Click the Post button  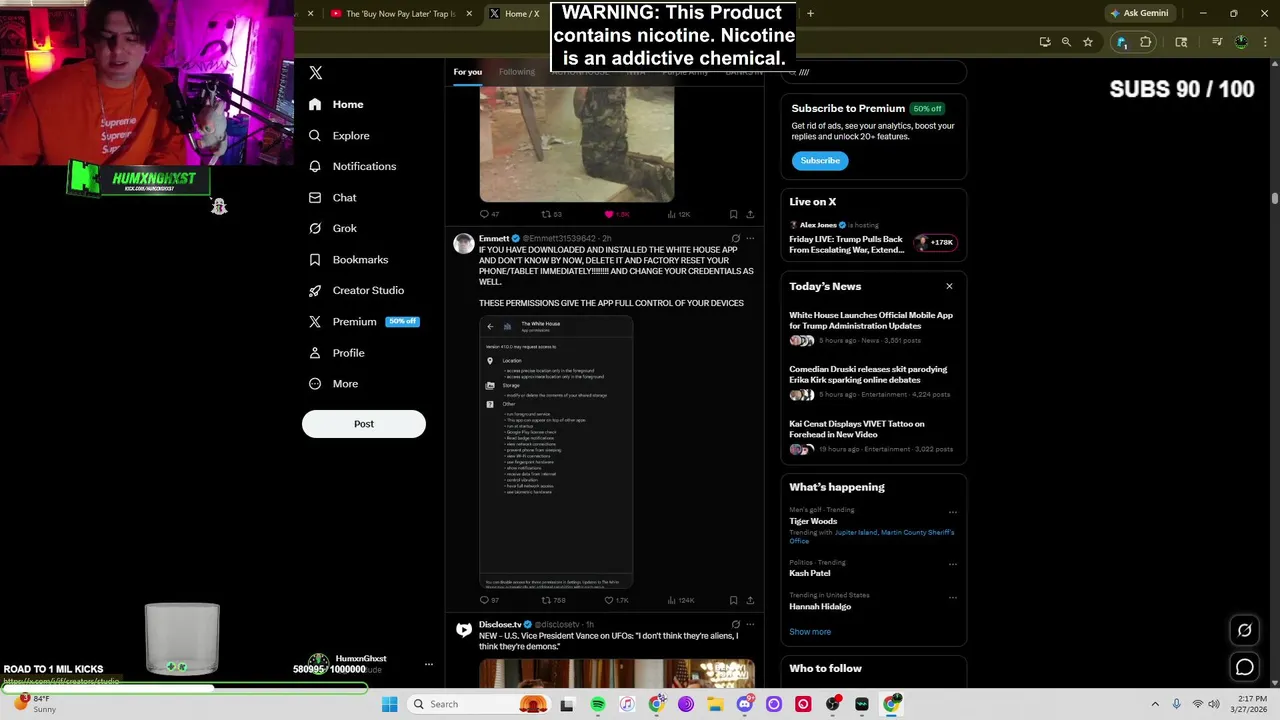coord(364,424)
